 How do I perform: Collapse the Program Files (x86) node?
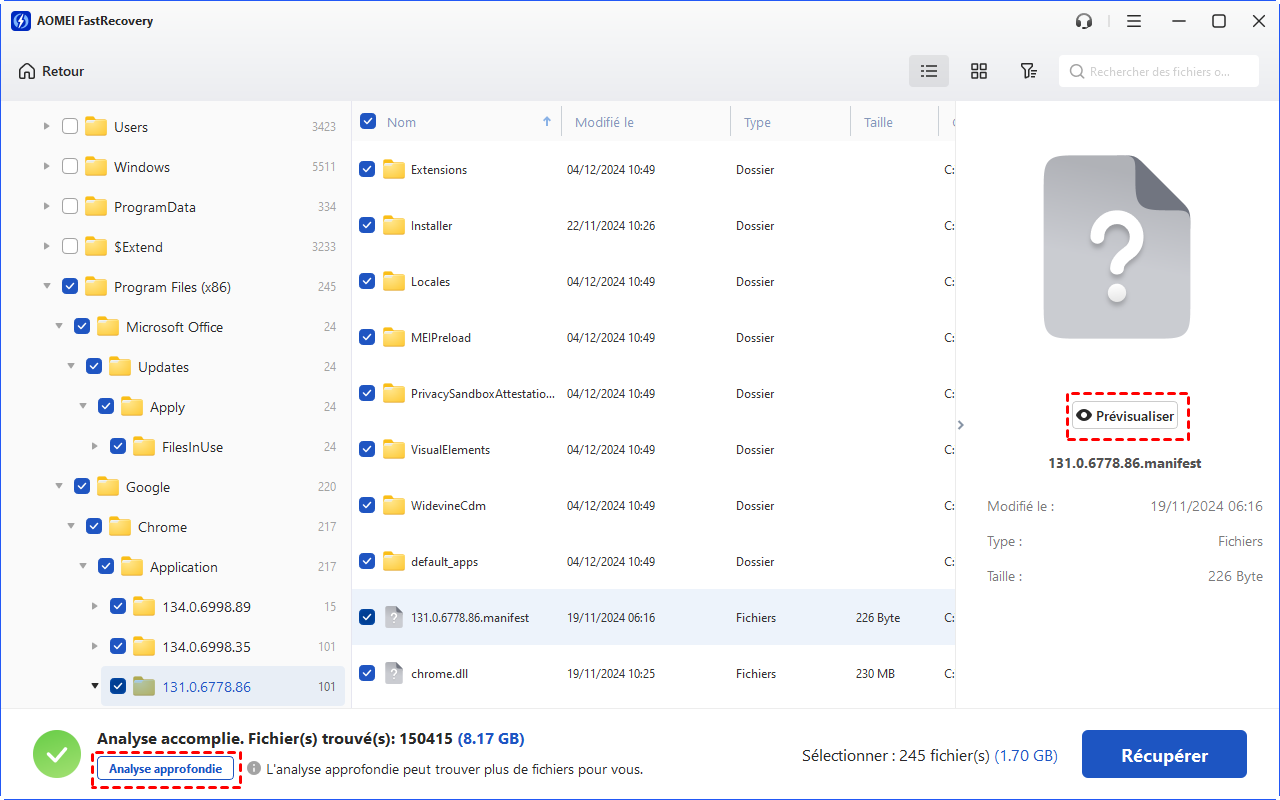pos(46,287)
